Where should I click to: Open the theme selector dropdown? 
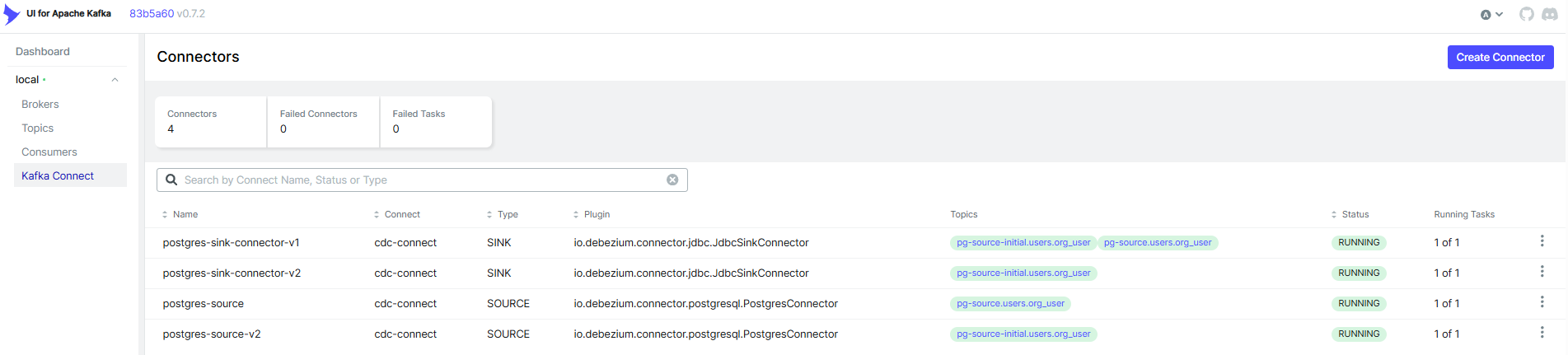[x=1491, y=14]
